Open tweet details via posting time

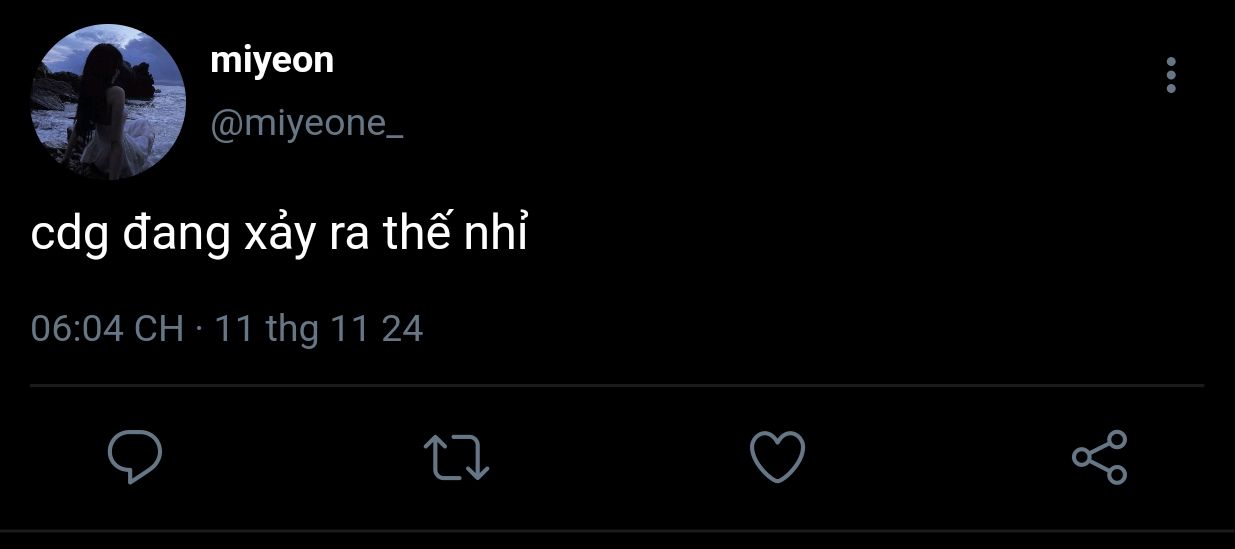[107, 328]
